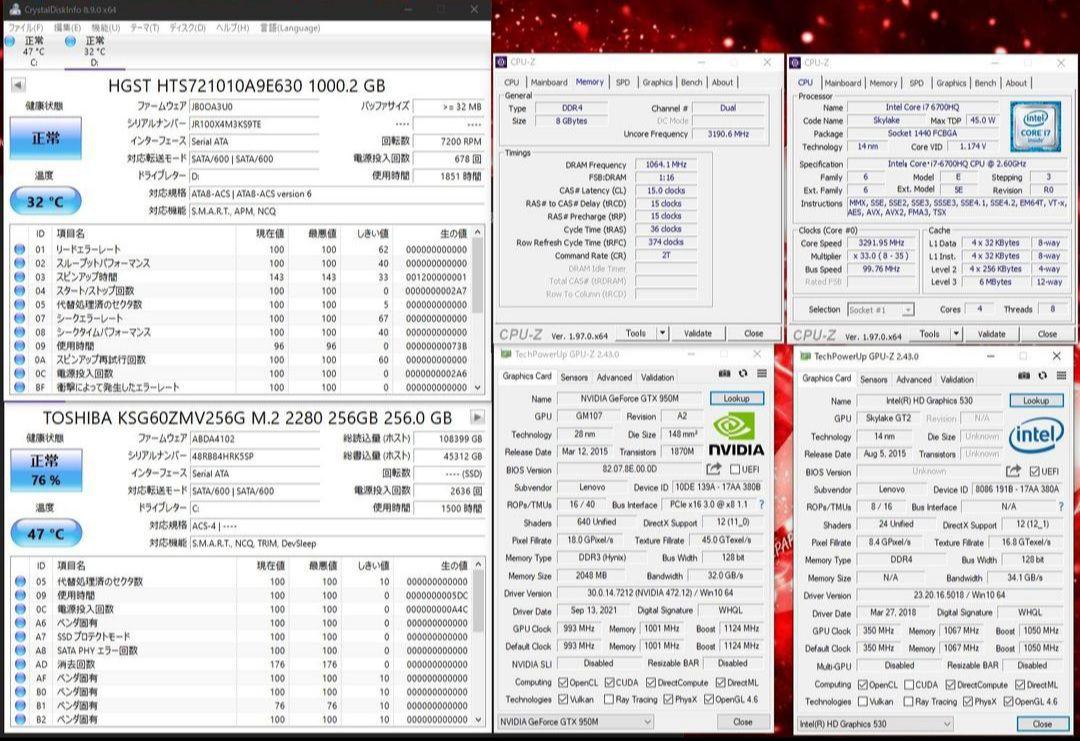Toggle OpenCL checkbox in NVIDIA GPU-Z
The height and width of the screenshot is (741, 1080).
pos(563,682)
